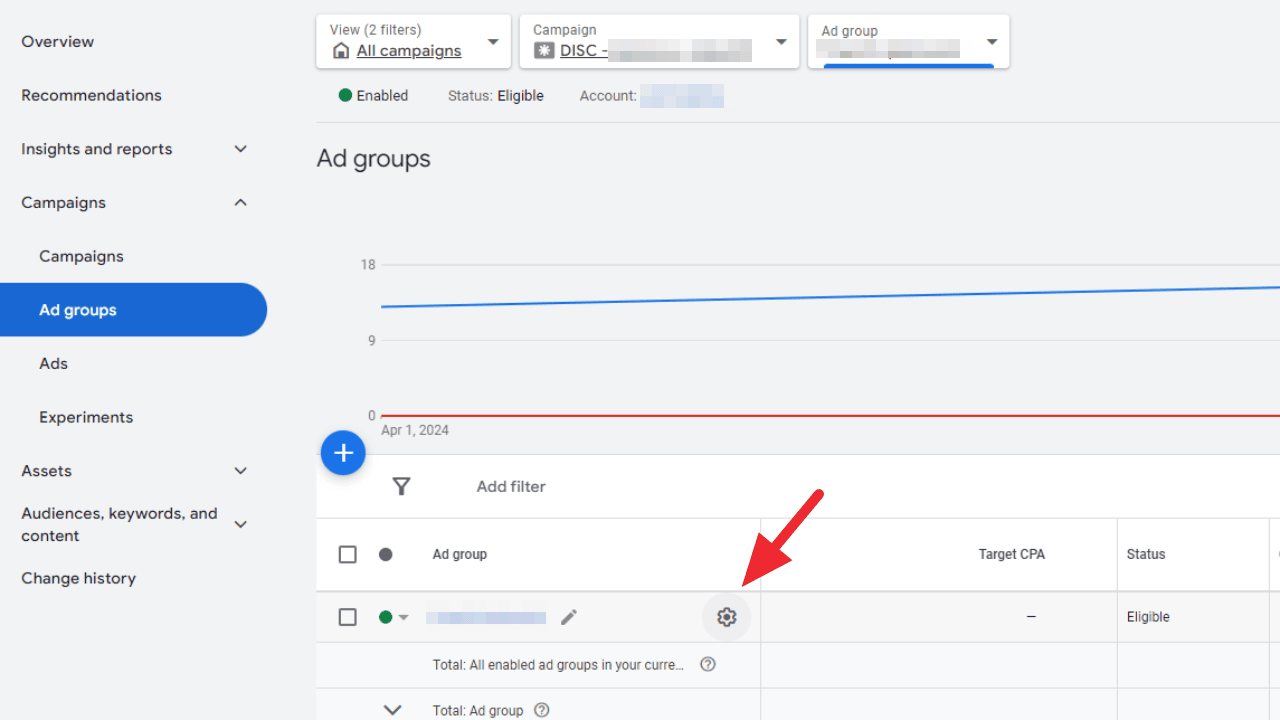This screenshot has height=720, width=1280.
Task: Click help icon beside Total: Ad group
Action: [x=542, y=710]
